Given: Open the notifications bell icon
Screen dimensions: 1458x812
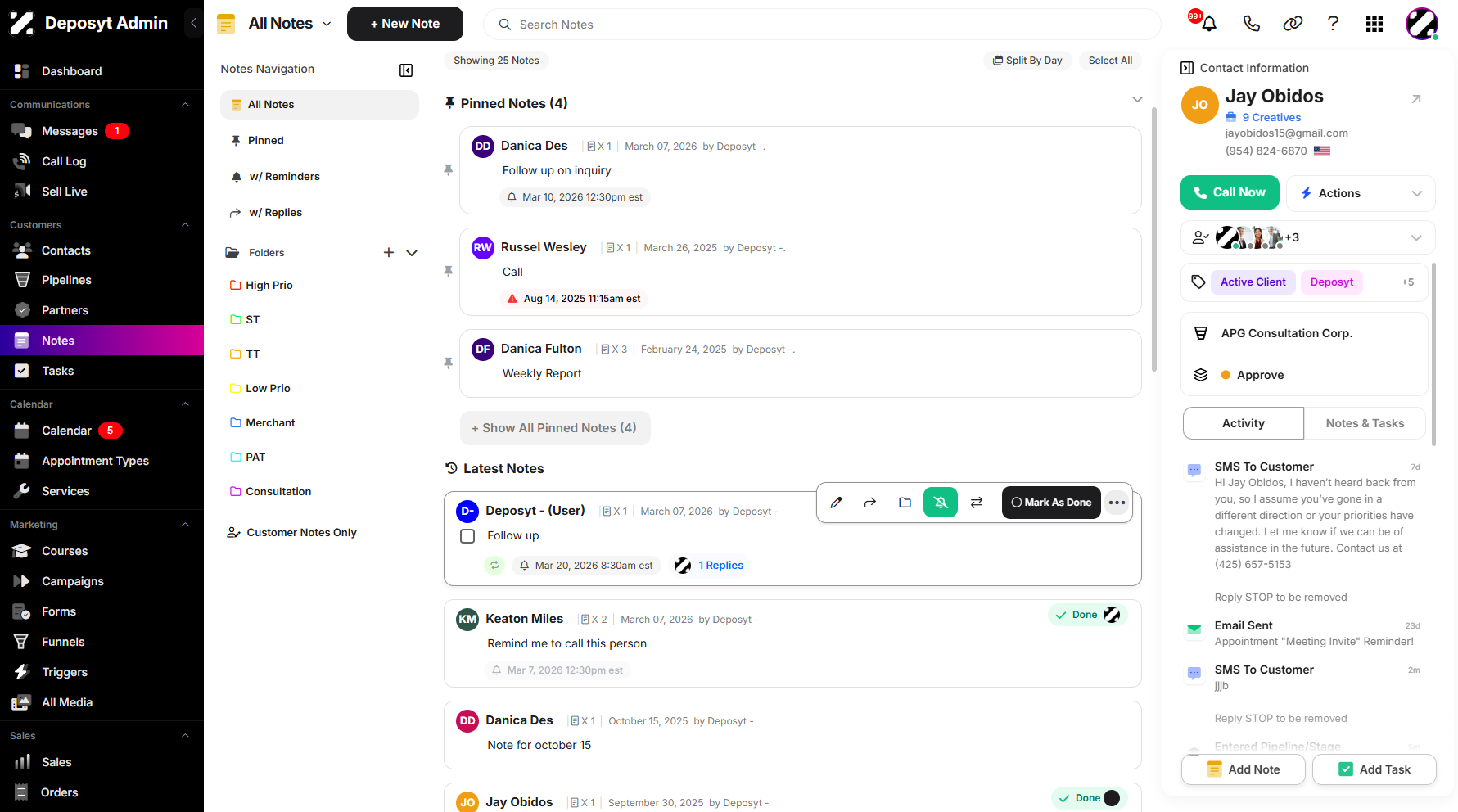Looking at the screenshot, I should tap(1208, 24).
